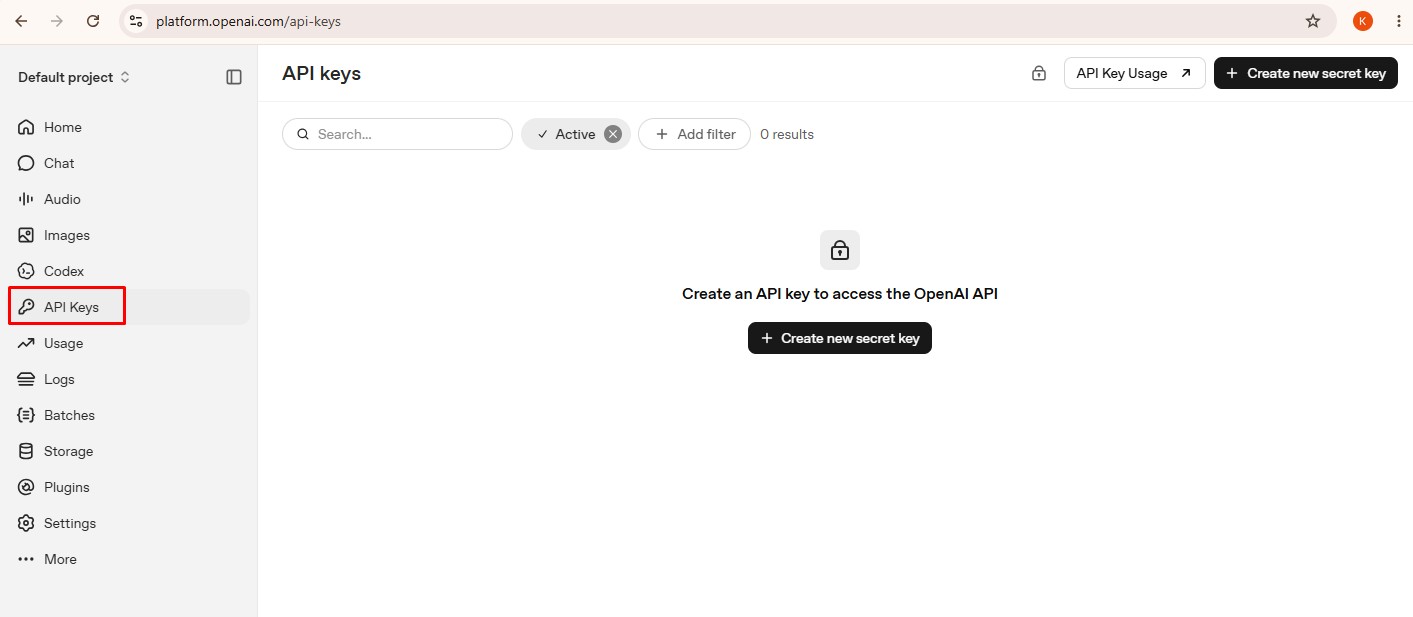Open Chat from the sidebar

point(128,163)
